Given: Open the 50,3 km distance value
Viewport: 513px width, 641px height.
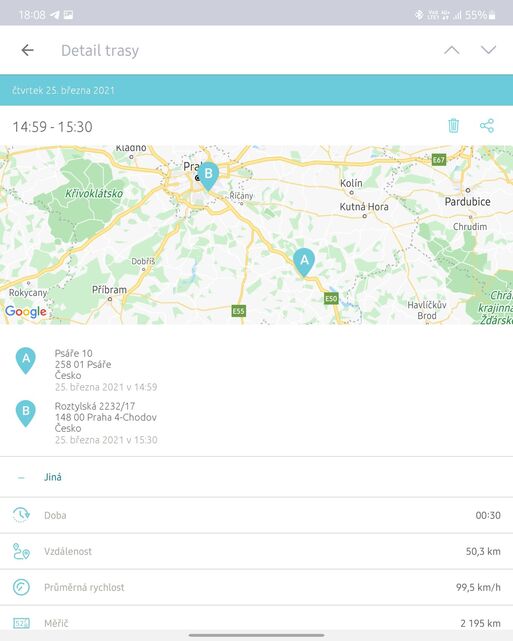Looking at the screenshot, I should [483, 551].
